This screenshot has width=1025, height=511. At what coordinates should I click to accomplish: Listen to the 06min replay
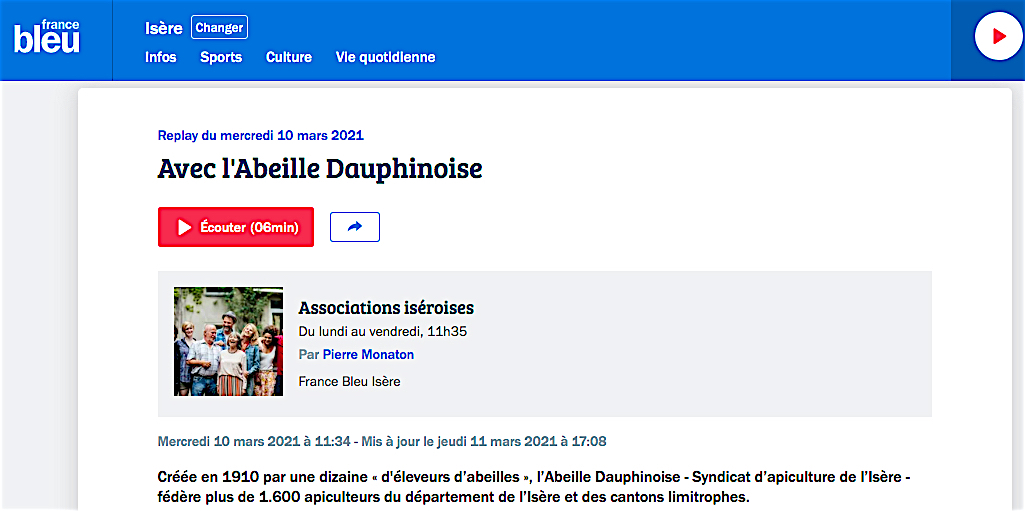pos(236,227)
